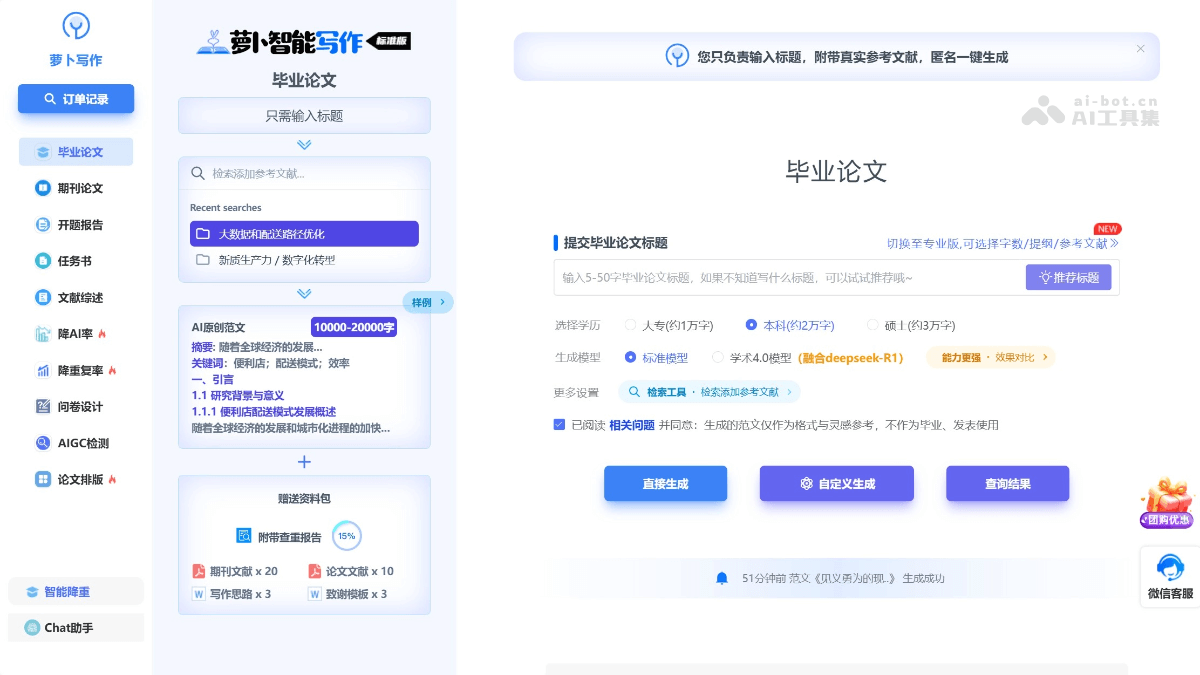
Task: Click the 直接生成 button
Action: coord(665,483)
